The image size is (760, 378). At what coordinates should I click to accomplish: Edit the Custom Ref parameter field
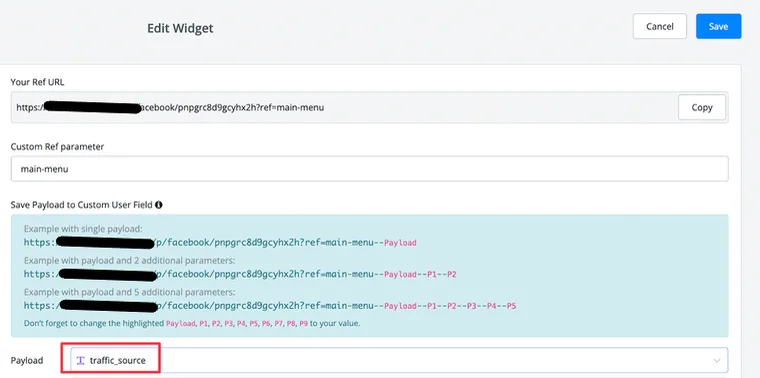[369, 169]
